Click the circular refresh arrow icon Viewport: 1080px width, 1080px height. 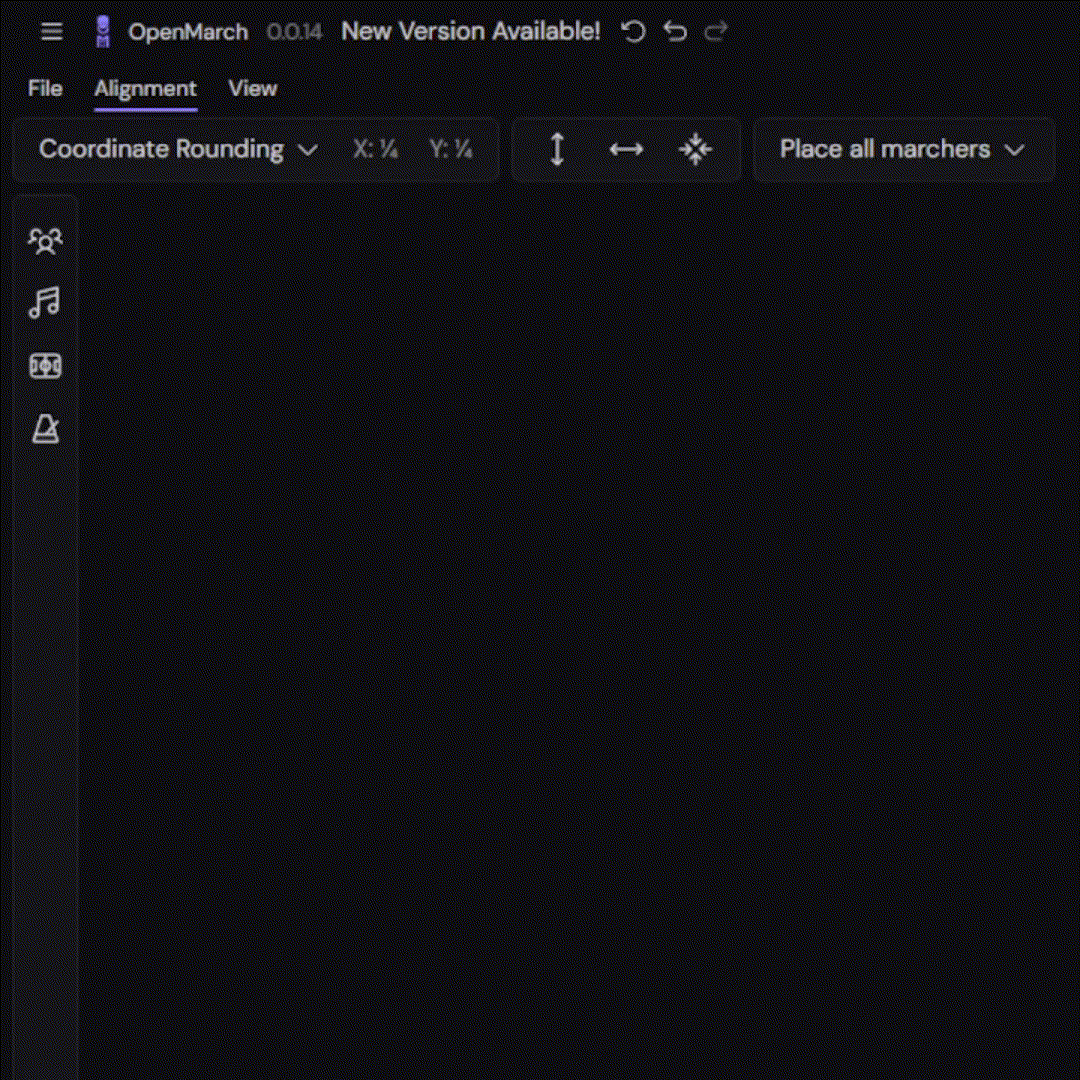633,32
